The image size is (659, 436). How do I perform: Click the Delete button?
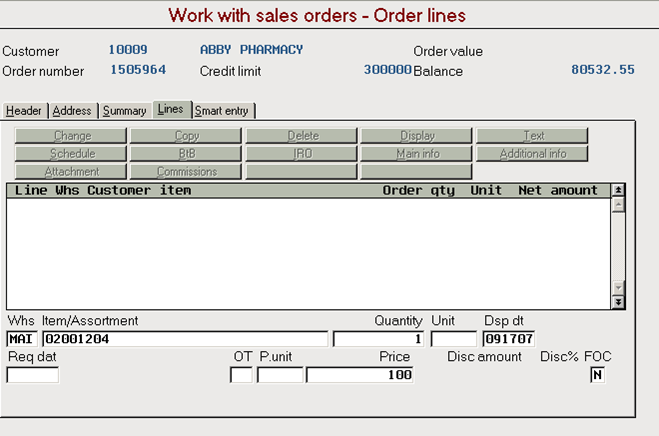tap(301, 136)
